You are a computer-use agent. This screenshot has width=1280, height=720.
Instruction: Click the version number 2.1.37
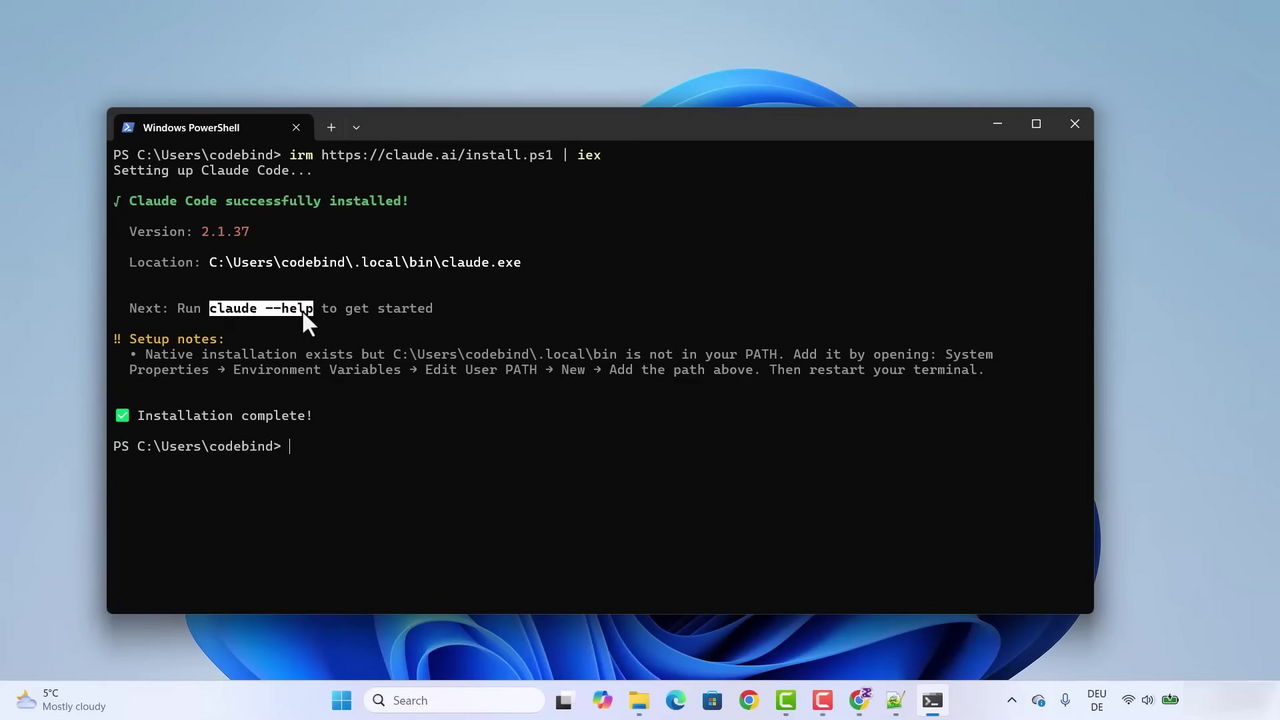pyautogui.click(x=225, y=231)
